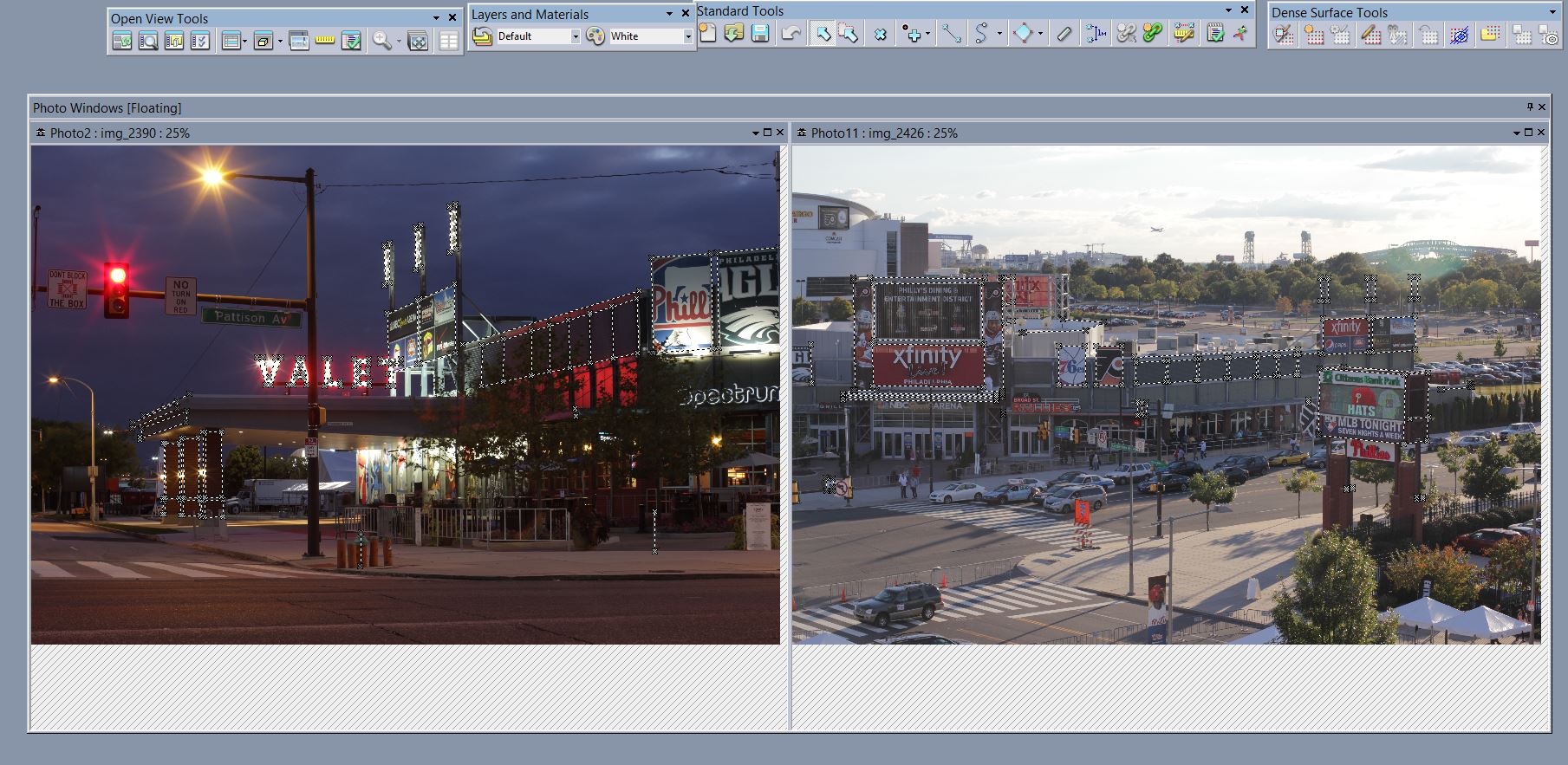Undo the last action
1568x765 pixels.
click(x=791, y=34)
